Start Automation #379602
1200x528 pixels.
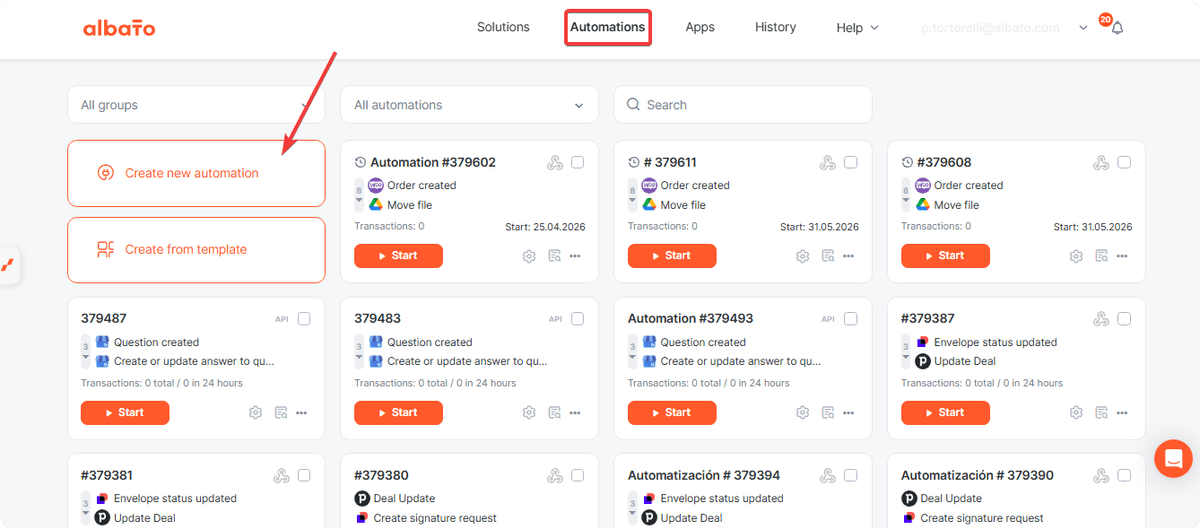pyautogui.click(x=398, y=256)
